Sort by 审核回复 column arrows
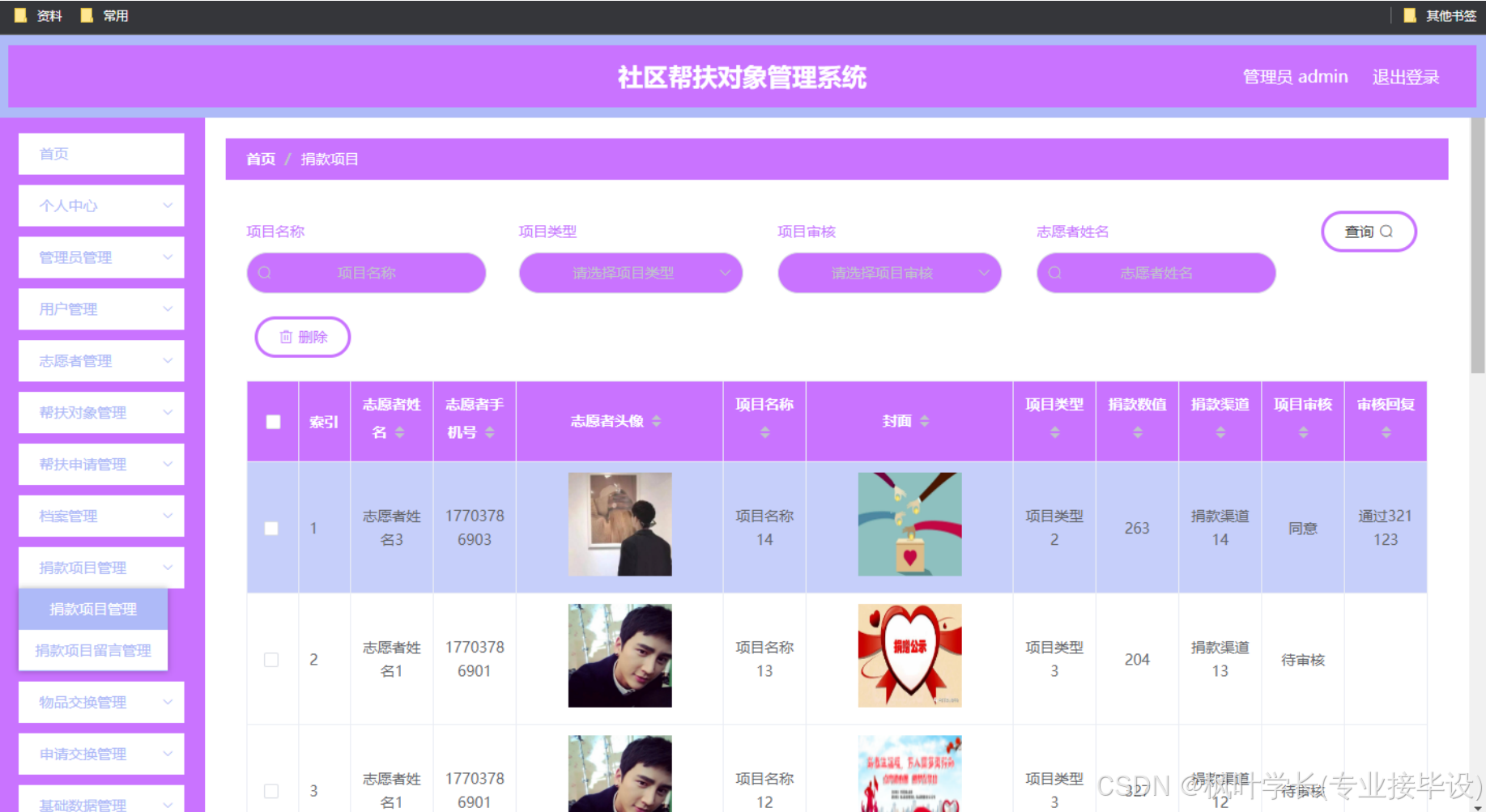The width and height of the screenshot is (1486, 812). [1386, 433]
